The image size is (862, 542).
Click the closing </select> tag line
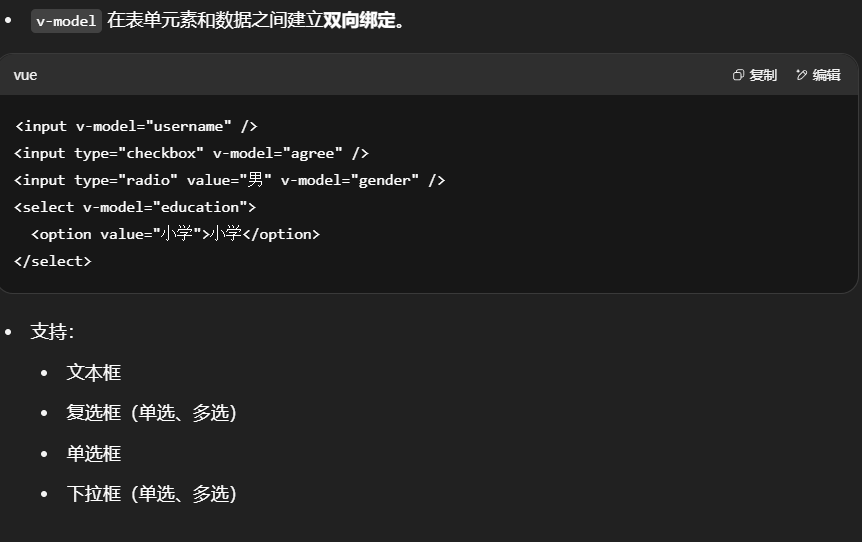(x=53, y=261)
